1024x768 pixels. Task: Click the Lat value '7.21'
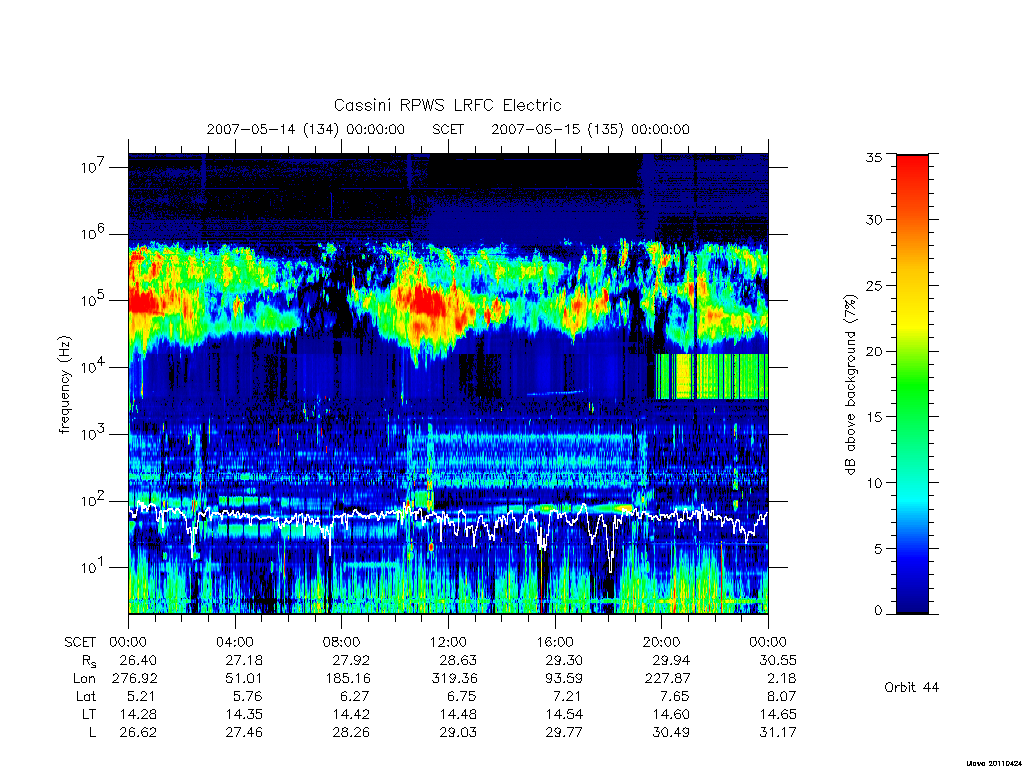tap(568, 696)
